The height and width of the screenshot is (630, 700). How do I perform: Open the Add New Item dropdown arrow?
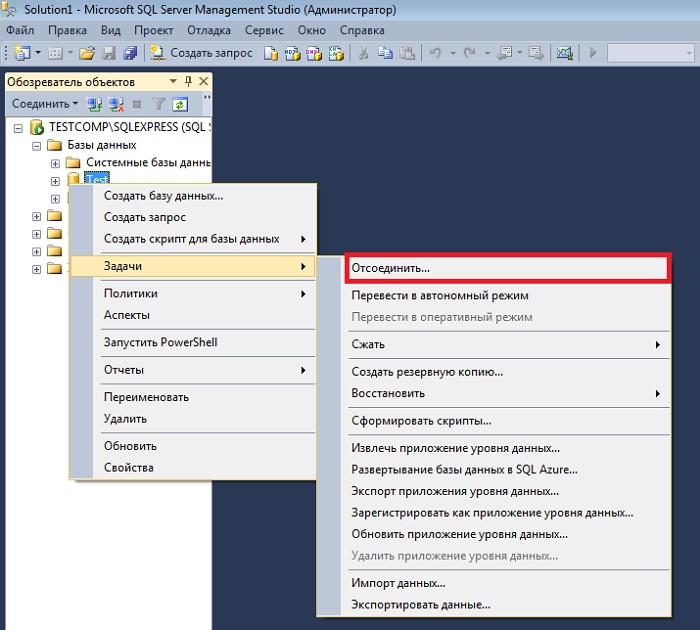(71, 53)
